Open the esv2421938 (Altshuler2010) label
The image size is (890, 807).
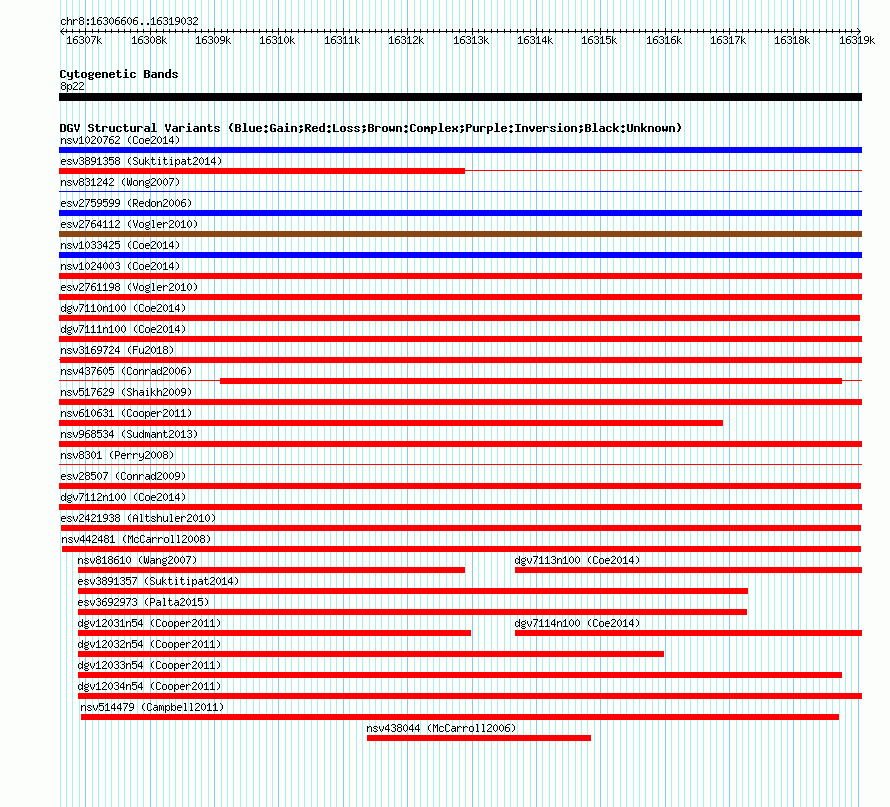138,518
